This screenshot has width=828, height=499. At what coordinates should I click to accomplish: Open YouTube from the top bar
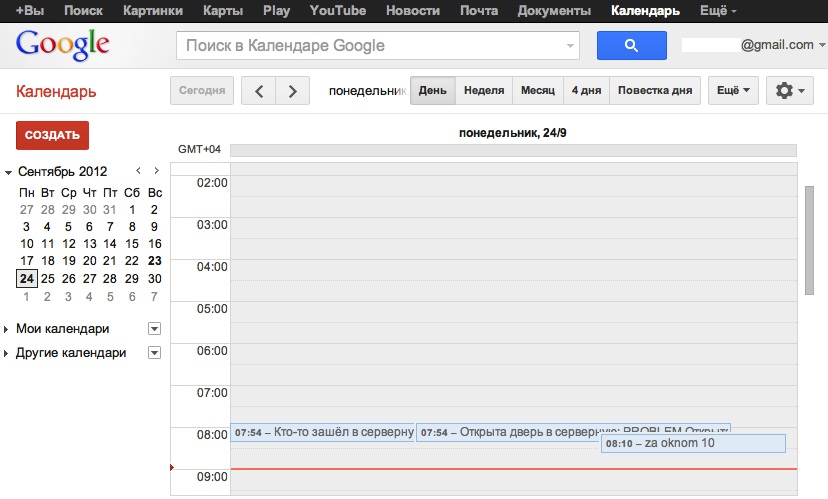click(x=337, y=11)
